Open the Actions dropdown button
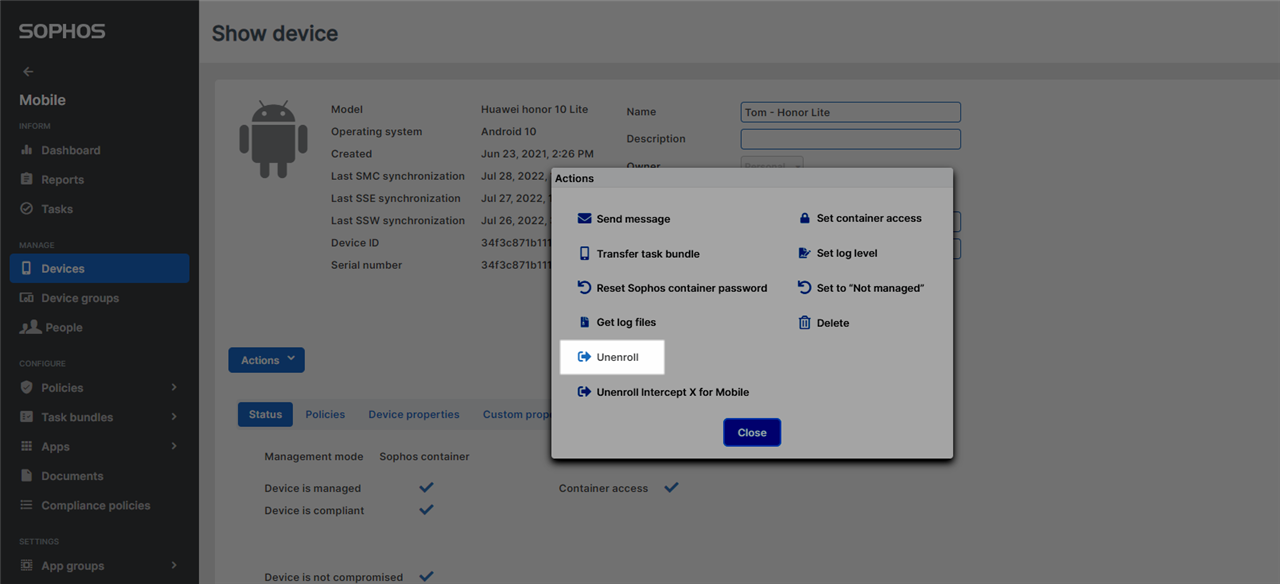The height and width of the screenshot is (584, 1280). pyautogui.click(x=266, y=360)
